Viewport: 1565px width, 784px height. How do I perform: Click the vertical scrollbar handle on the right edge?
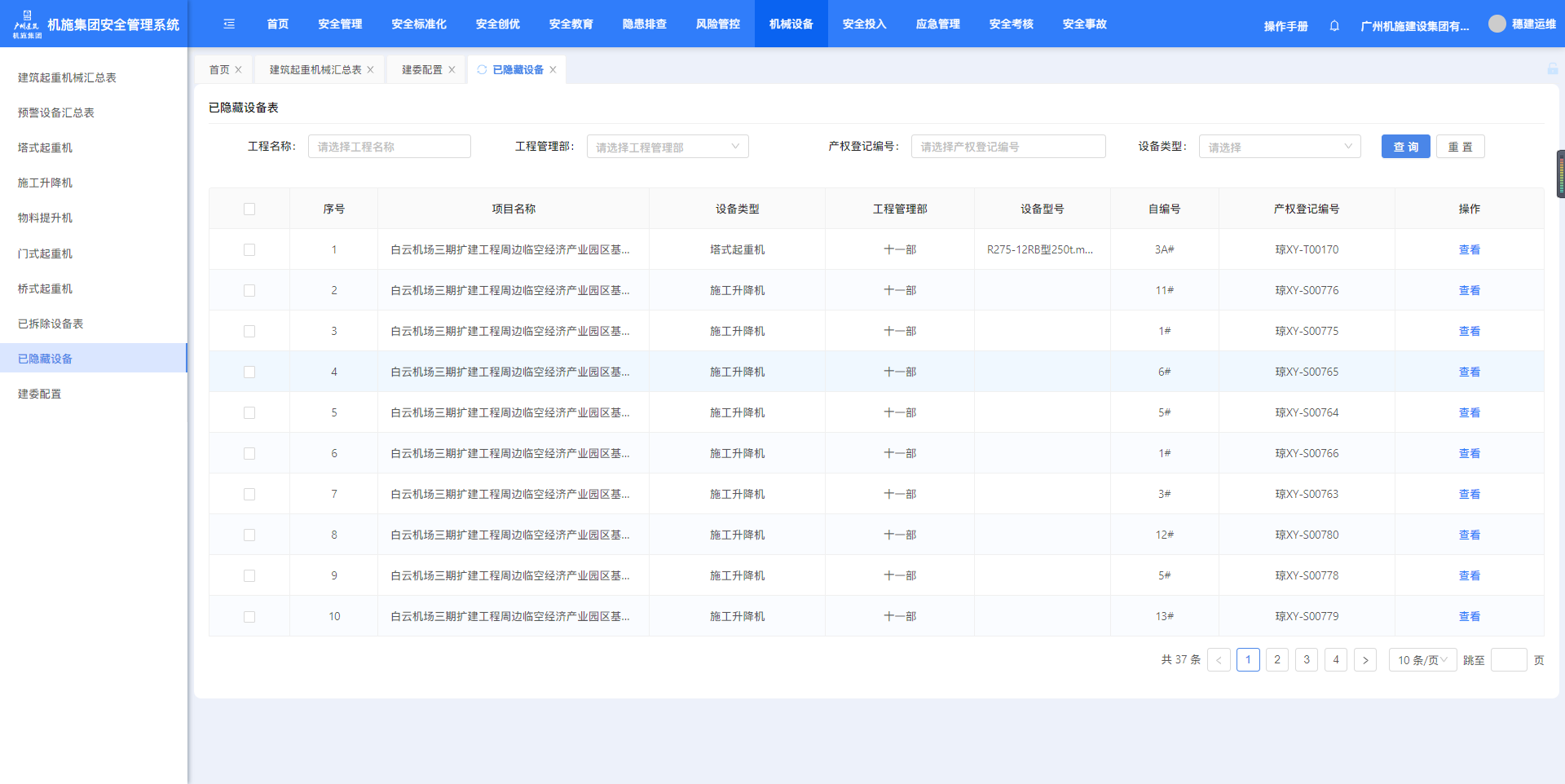coord(1560,174)
